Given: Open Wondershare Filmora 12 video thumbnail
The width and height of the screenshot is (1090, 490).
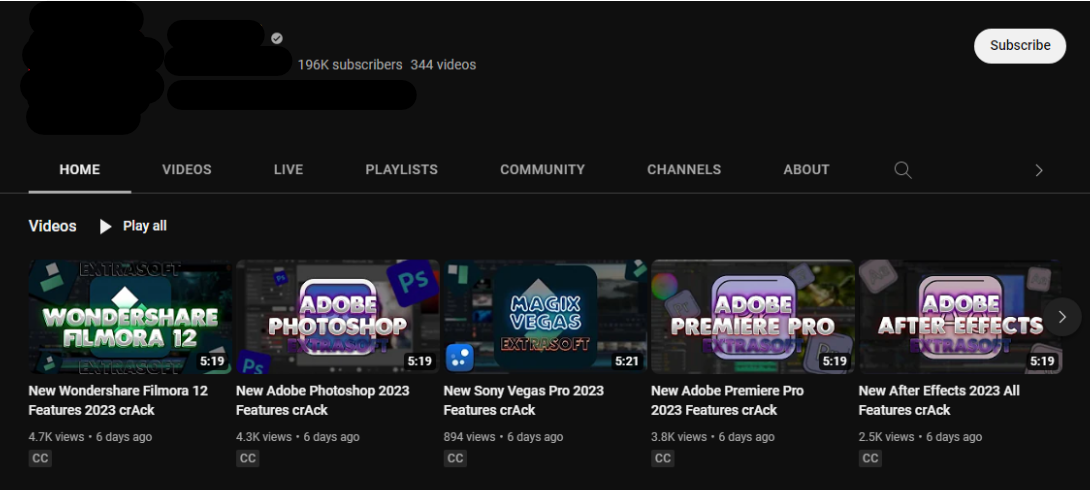Looking at the screenshot, I should [130, 317].
